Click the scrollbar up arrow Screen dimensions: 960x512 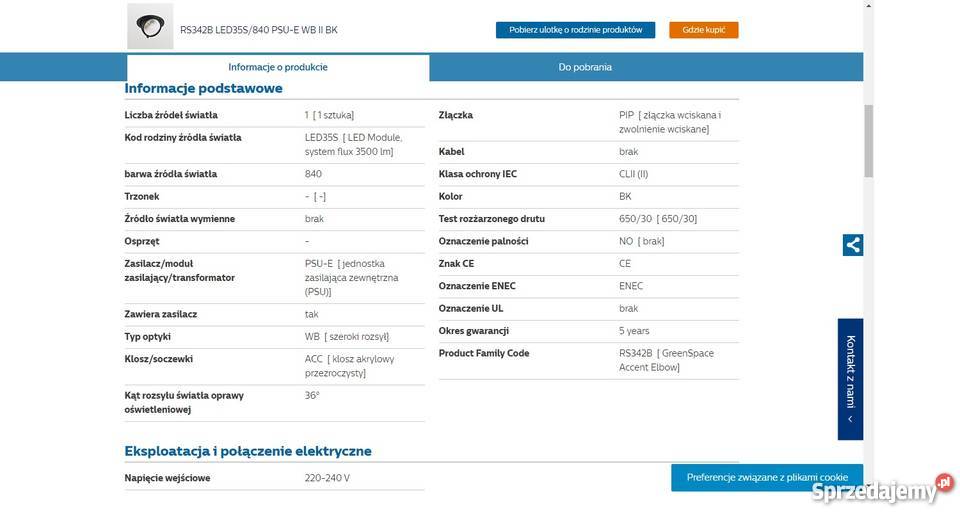[868, 5]
